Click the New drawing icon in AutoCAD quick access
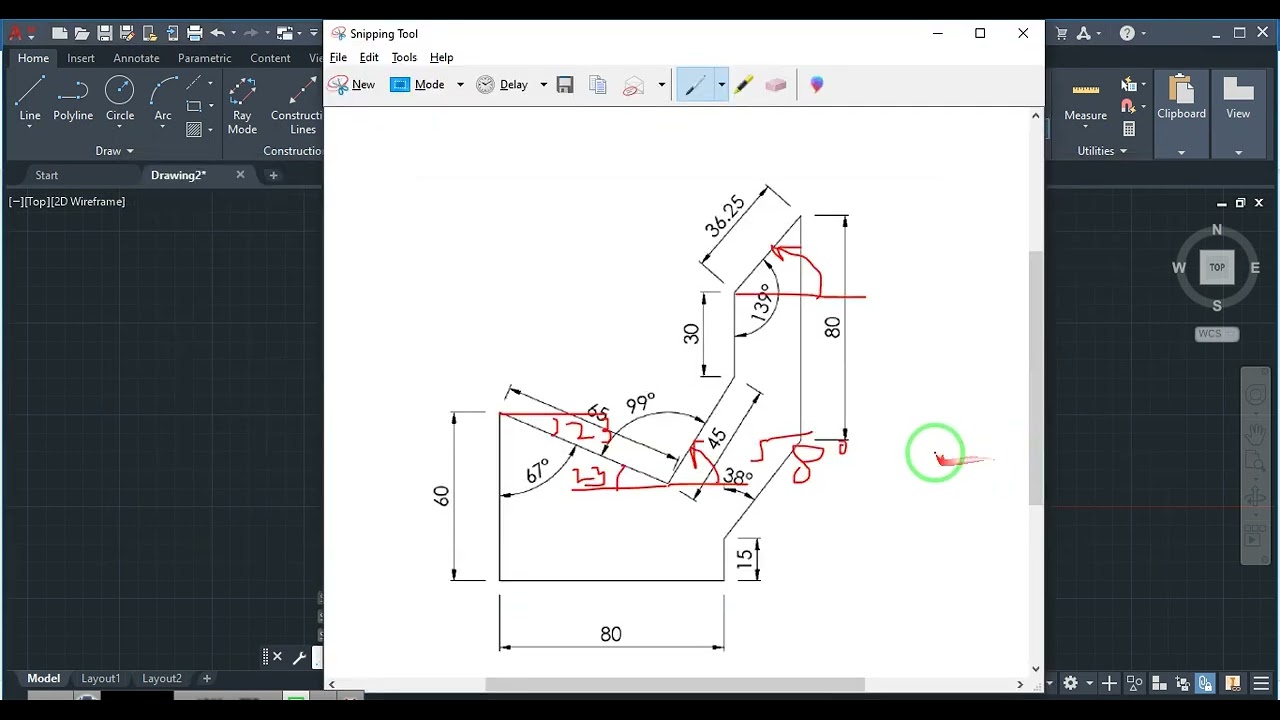Screen dimensions: 1280x720 pos(60,33)
